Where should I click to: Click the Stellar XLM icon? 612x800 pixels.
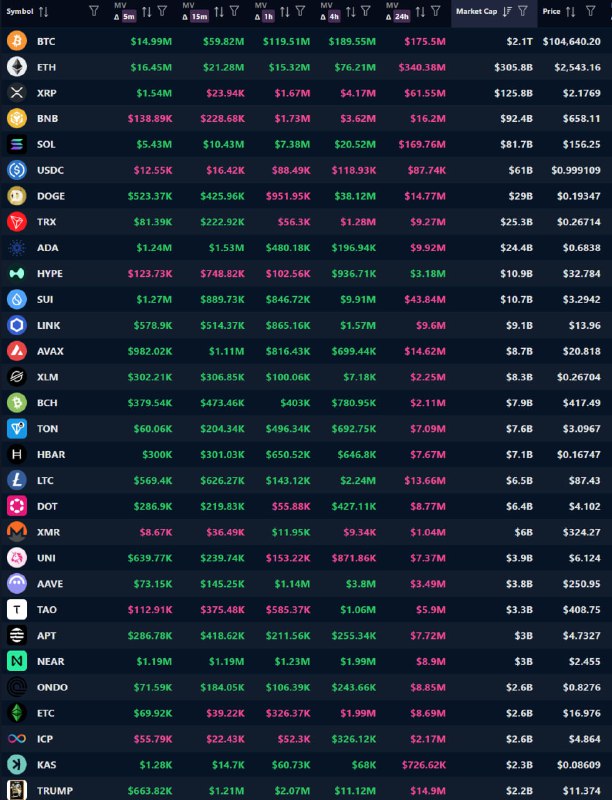tap(17, 377)
